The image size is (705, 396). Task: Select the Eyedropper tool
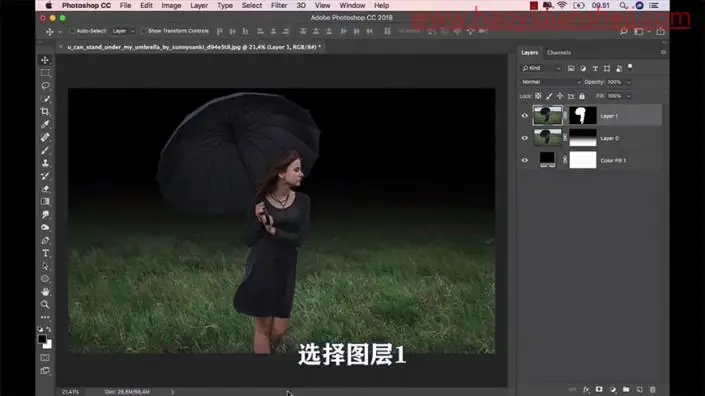pos(45,125)
